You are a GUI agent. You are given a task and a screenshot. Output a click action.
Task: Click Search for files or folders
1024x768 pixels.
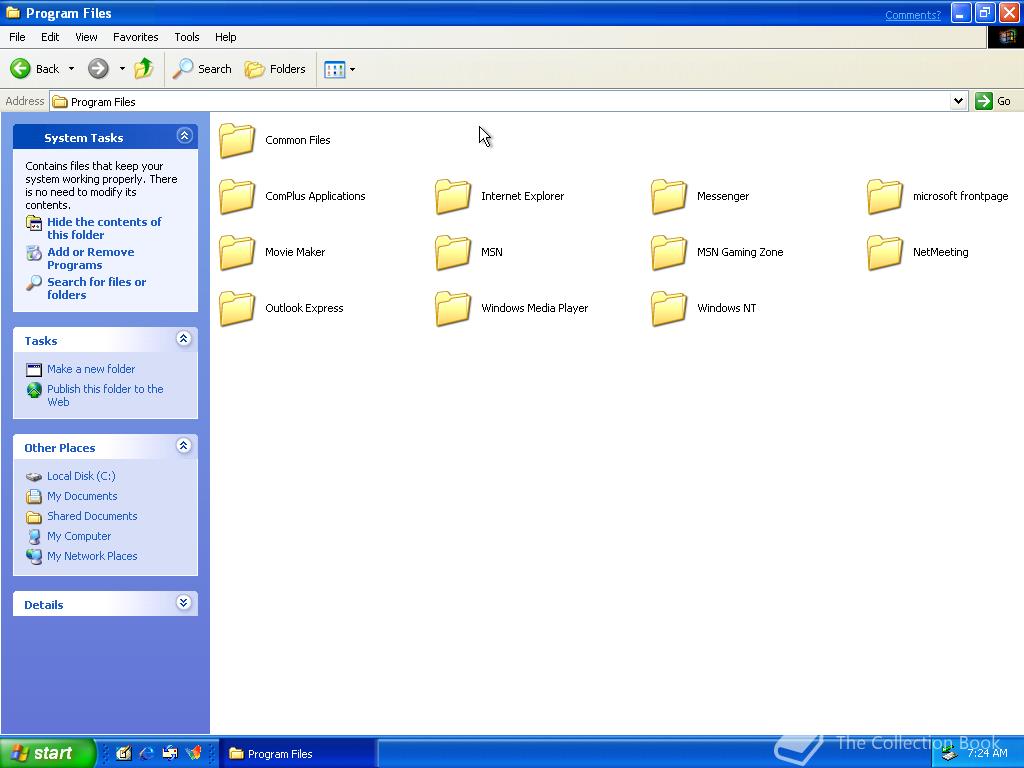(x=97, y=289)
